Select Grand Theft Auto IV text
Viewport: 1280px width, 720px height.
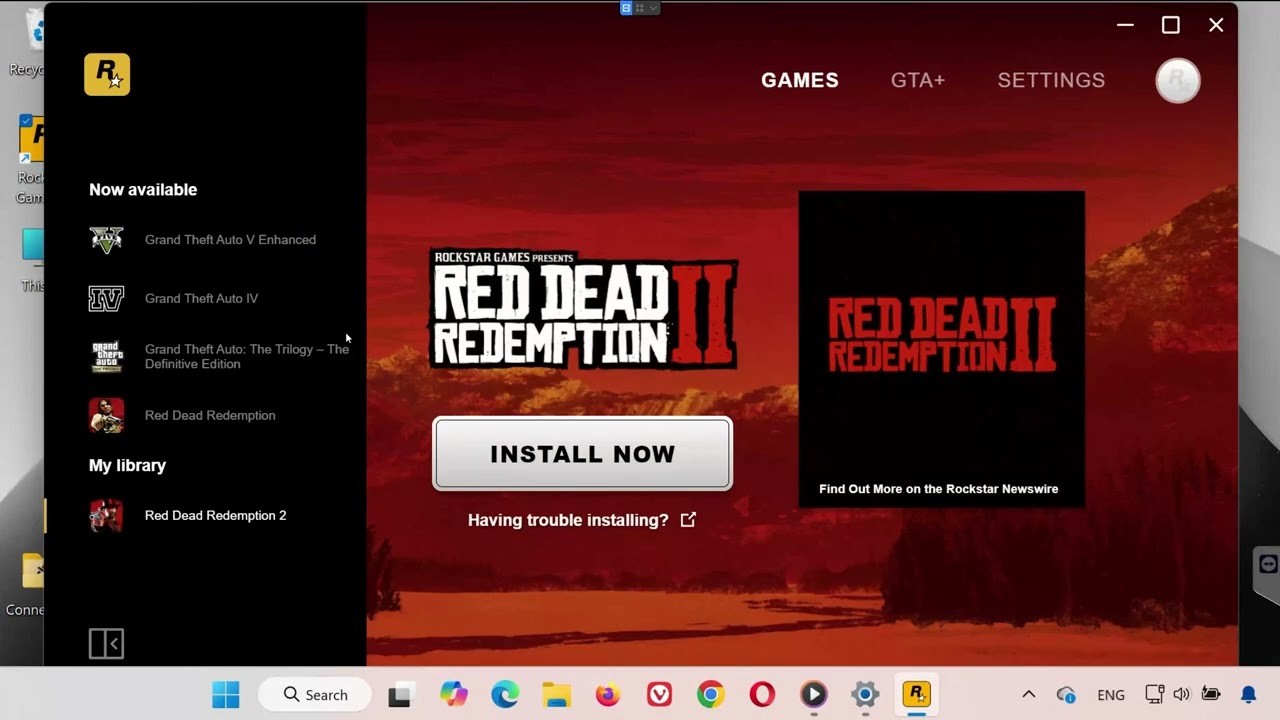(201, 298)
